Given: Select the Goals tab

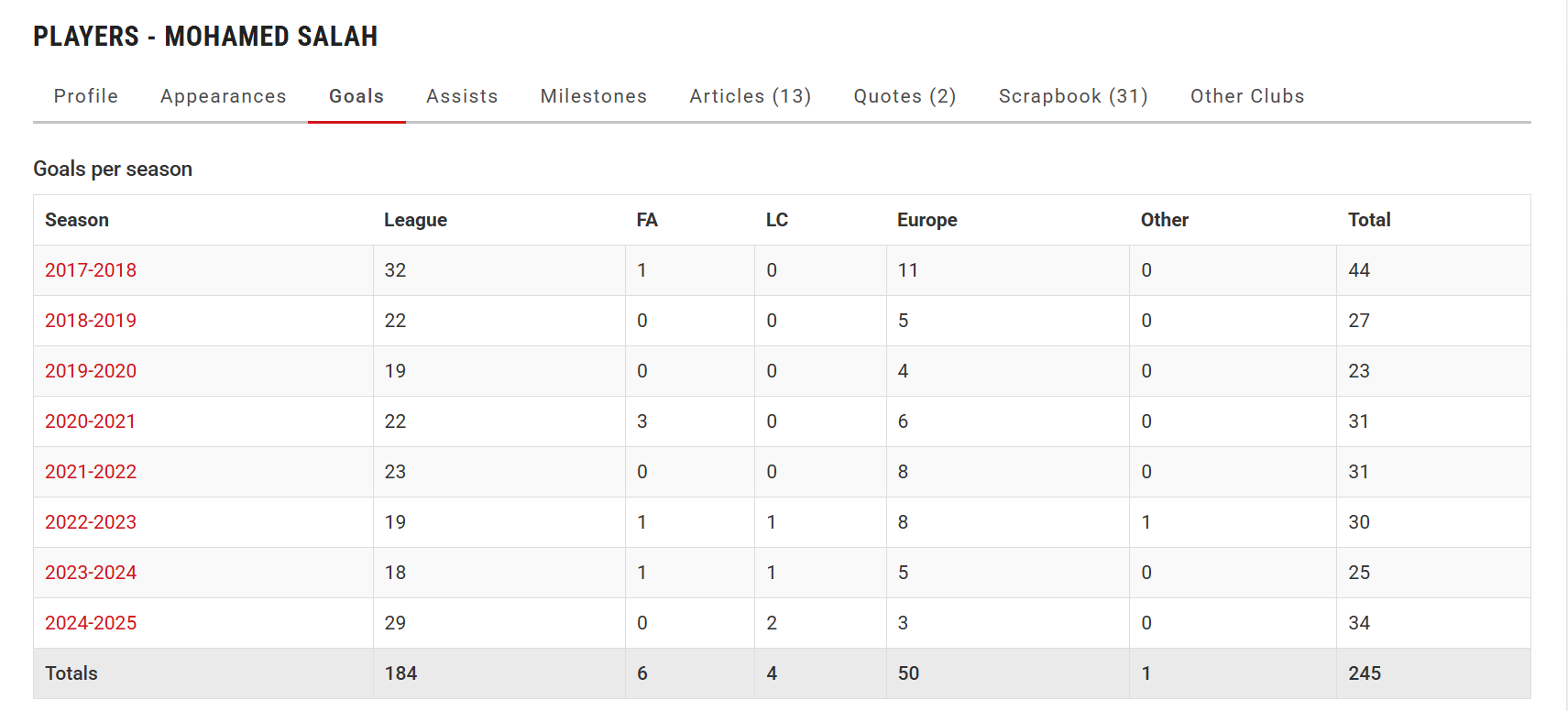Looking at the screenshot, I should (356, 96).
